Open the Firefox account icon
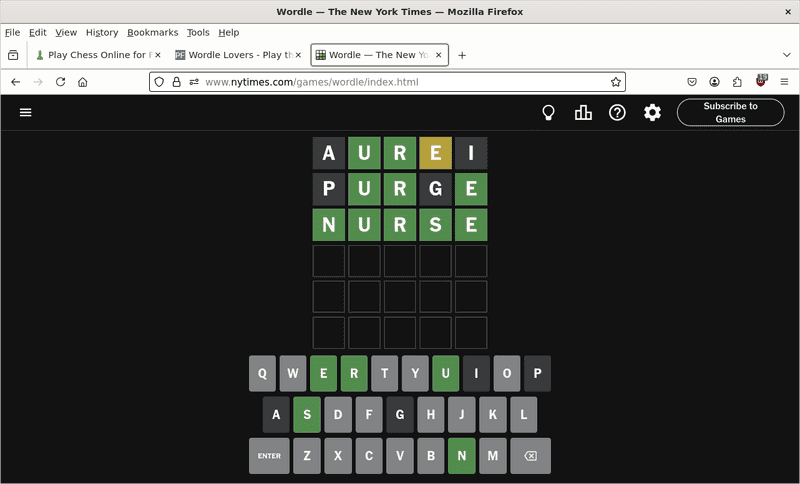Screen dimensions: 800x484 pyautogui.click(x=714, y=82)
